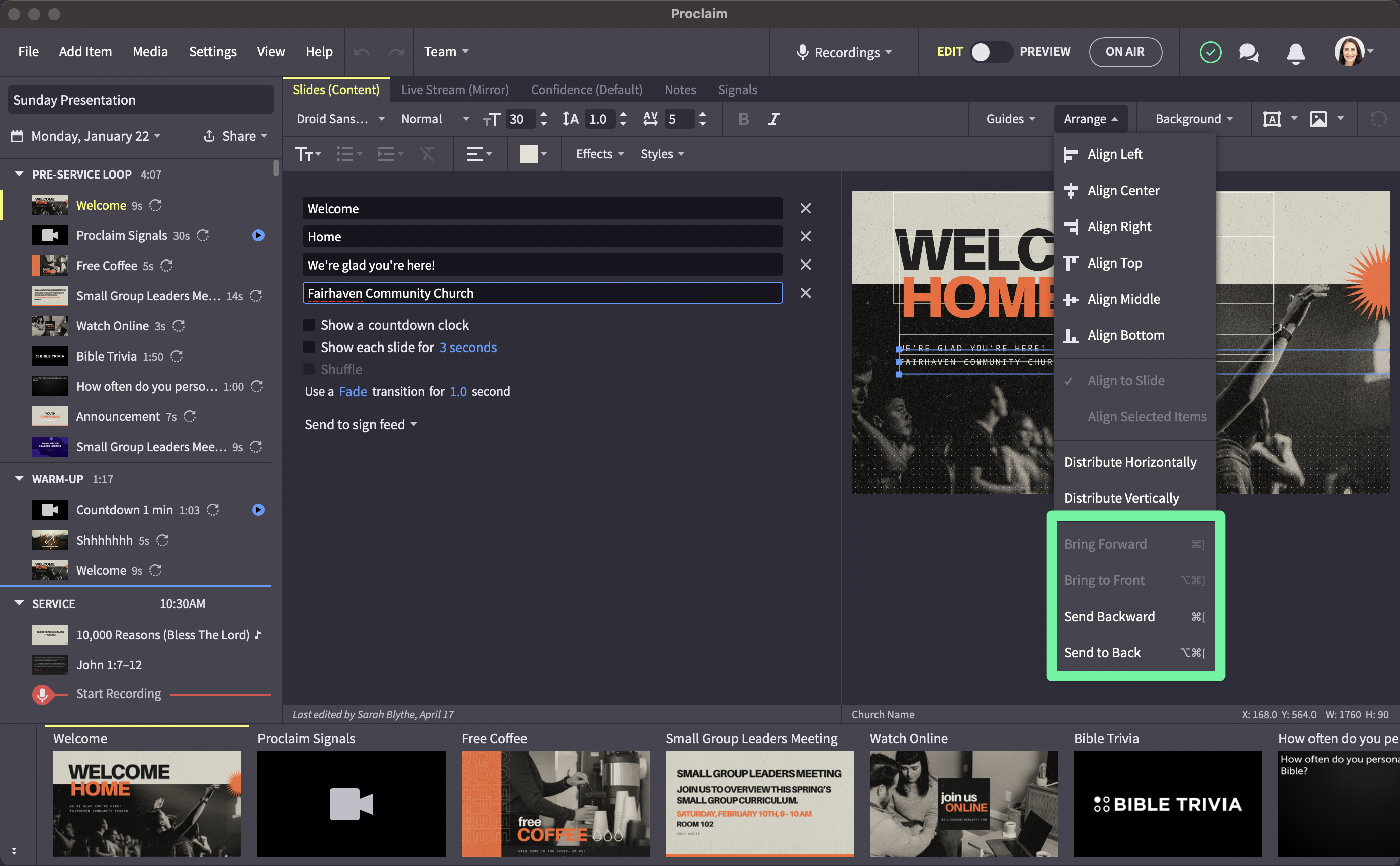Click the notifications bell icon
The height and width of the screenshot is (866, 1400).
(x=1295, y=53)
